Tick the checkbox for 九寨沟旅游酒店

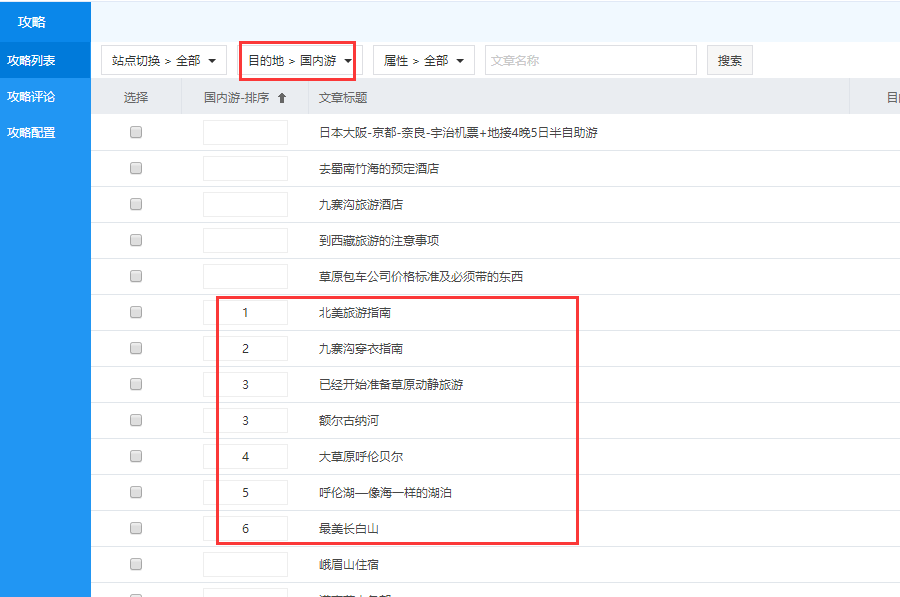(x=136, y=205)
